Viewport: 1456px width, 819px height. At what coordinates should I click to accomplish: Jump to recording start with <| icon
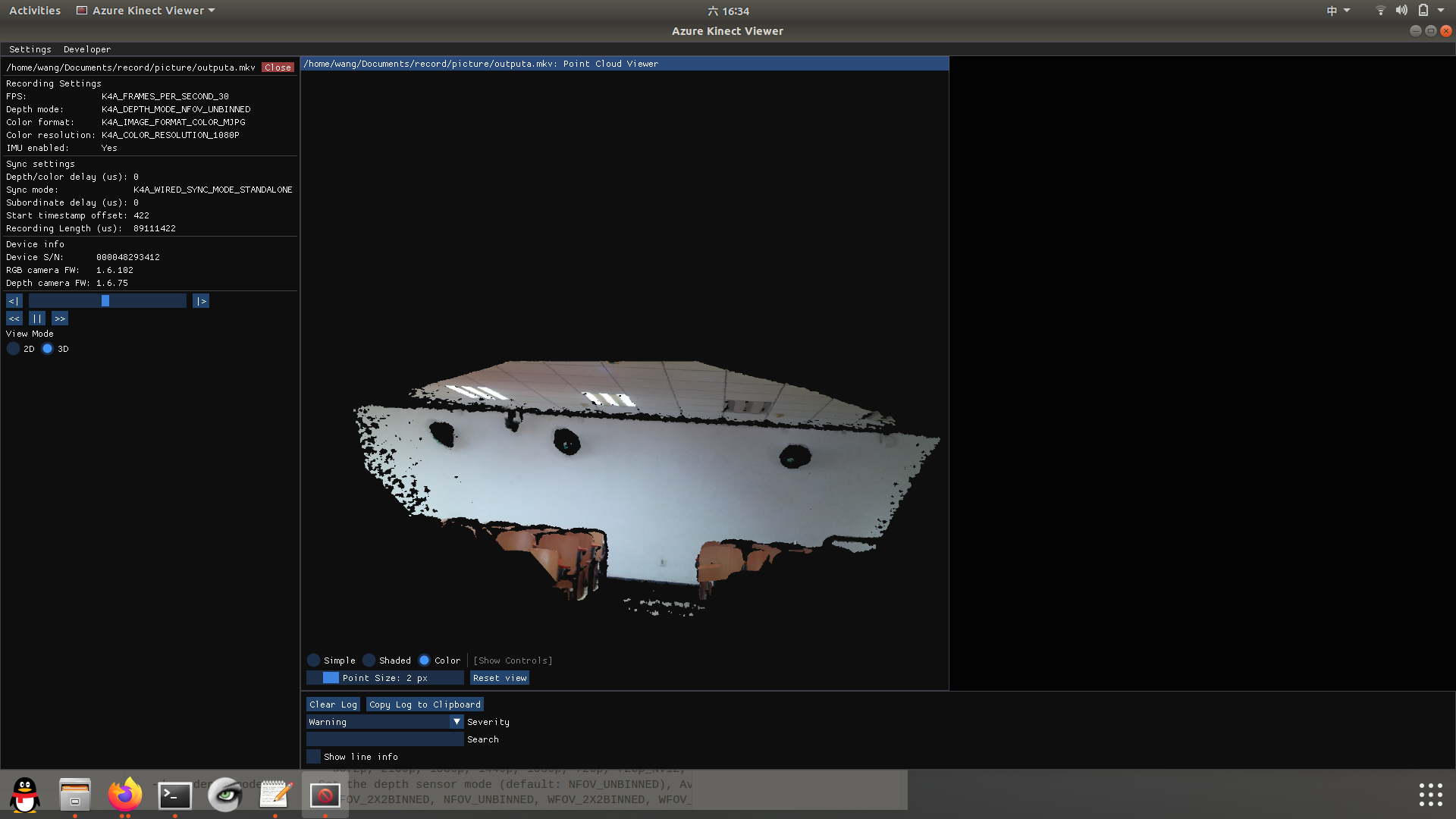[x=13, y=300]
